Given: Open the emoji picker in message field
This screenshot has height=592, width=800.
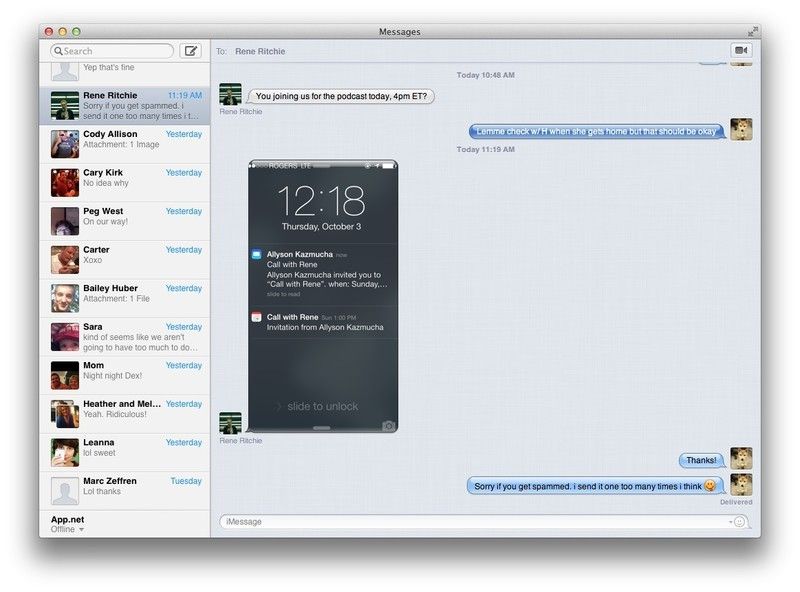Looking at the screenshot, I should pyautogui.click(x=740, y=522).
